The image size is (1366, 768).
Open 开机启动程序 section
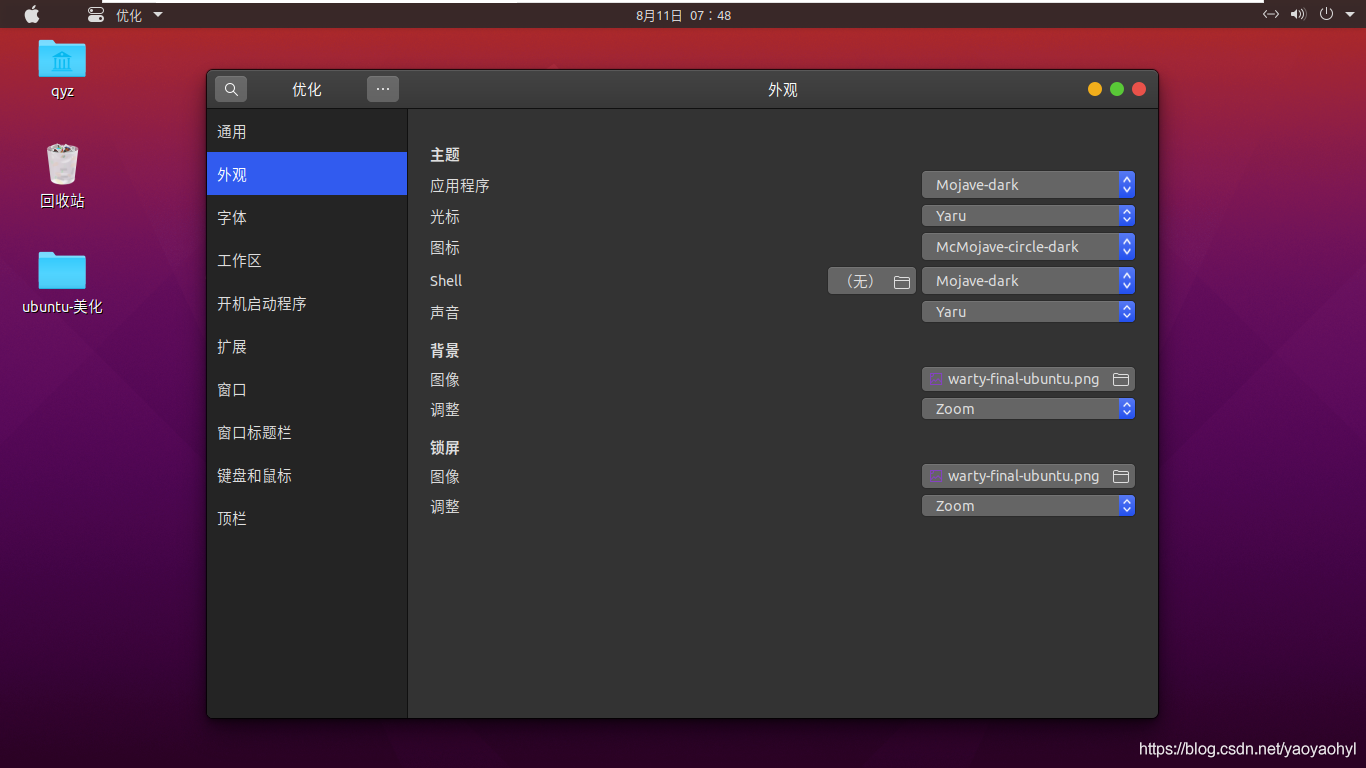click(307, 303)
